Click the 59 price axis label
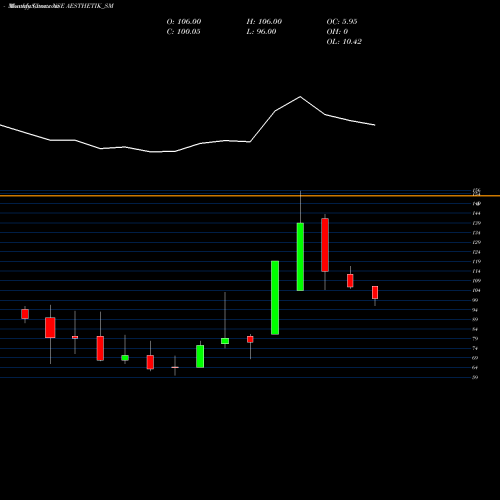This screenshot has height=500, width=500. pos(475,377)
